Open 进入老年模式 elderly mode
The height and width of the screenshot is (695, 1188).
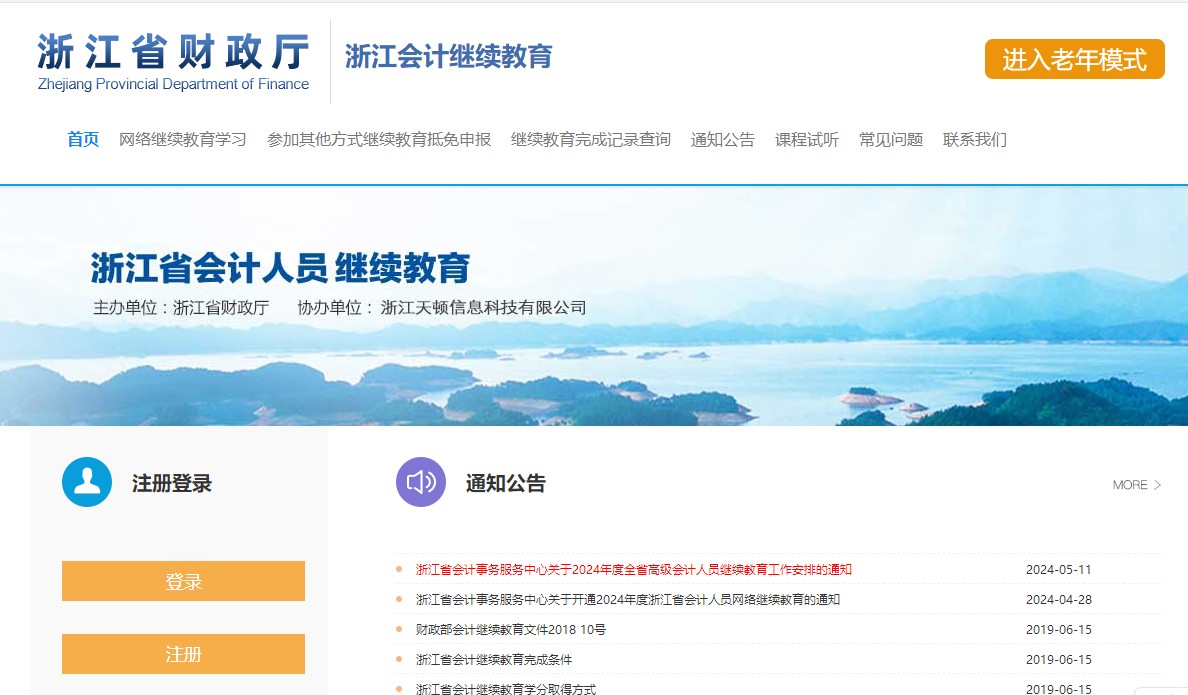tap(1074, 59)
